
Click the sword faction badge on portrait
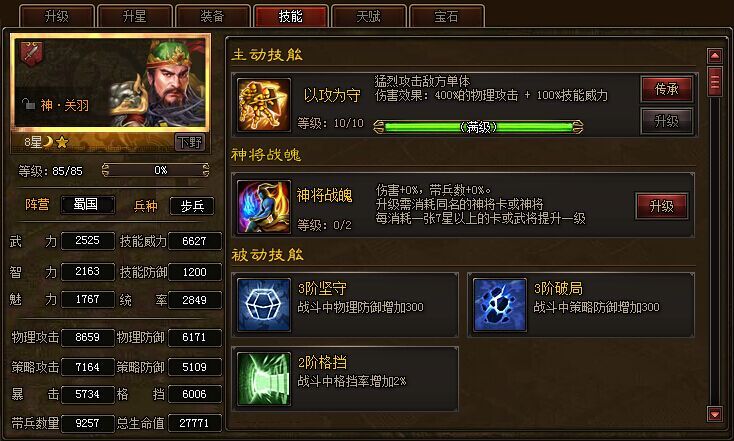click(32, 53)
